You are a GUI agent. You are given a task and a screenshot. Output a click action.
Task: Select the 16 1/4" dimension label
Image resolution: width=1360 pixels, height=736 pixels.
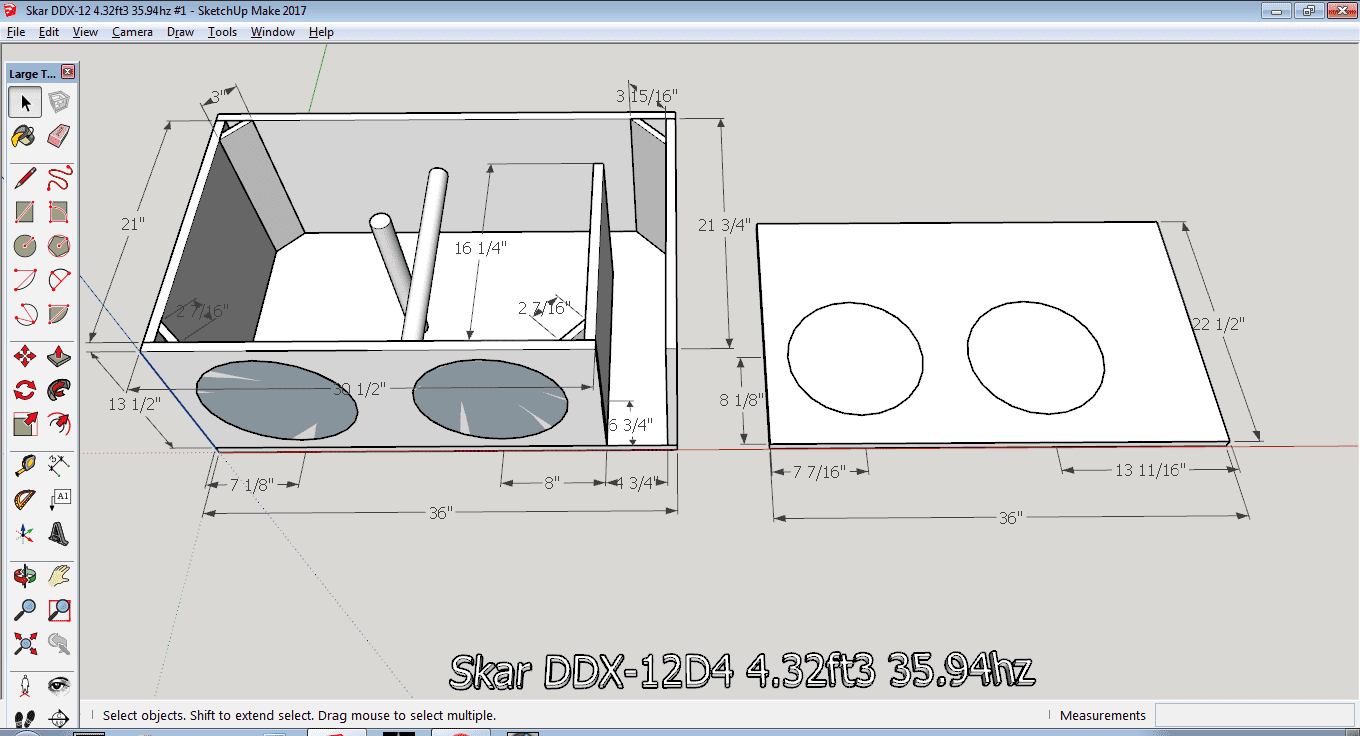(481, 248)
